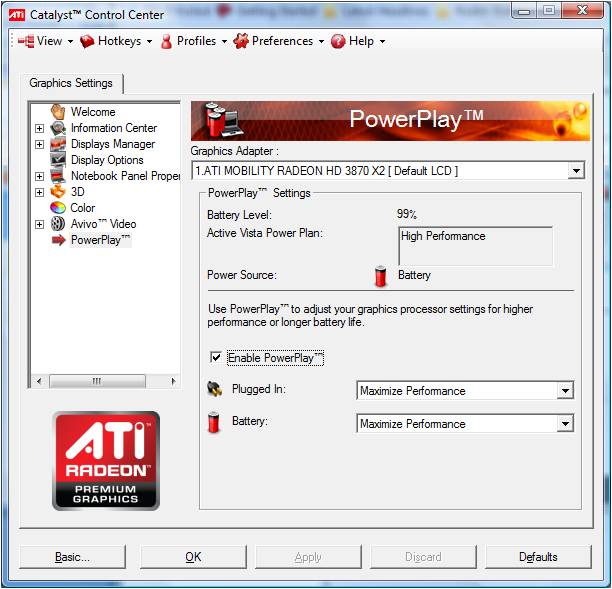Screen dimensions: 612x589
Task: Toggle the Enable PowerPlay checkbox
Action: [x=215, y=357]
